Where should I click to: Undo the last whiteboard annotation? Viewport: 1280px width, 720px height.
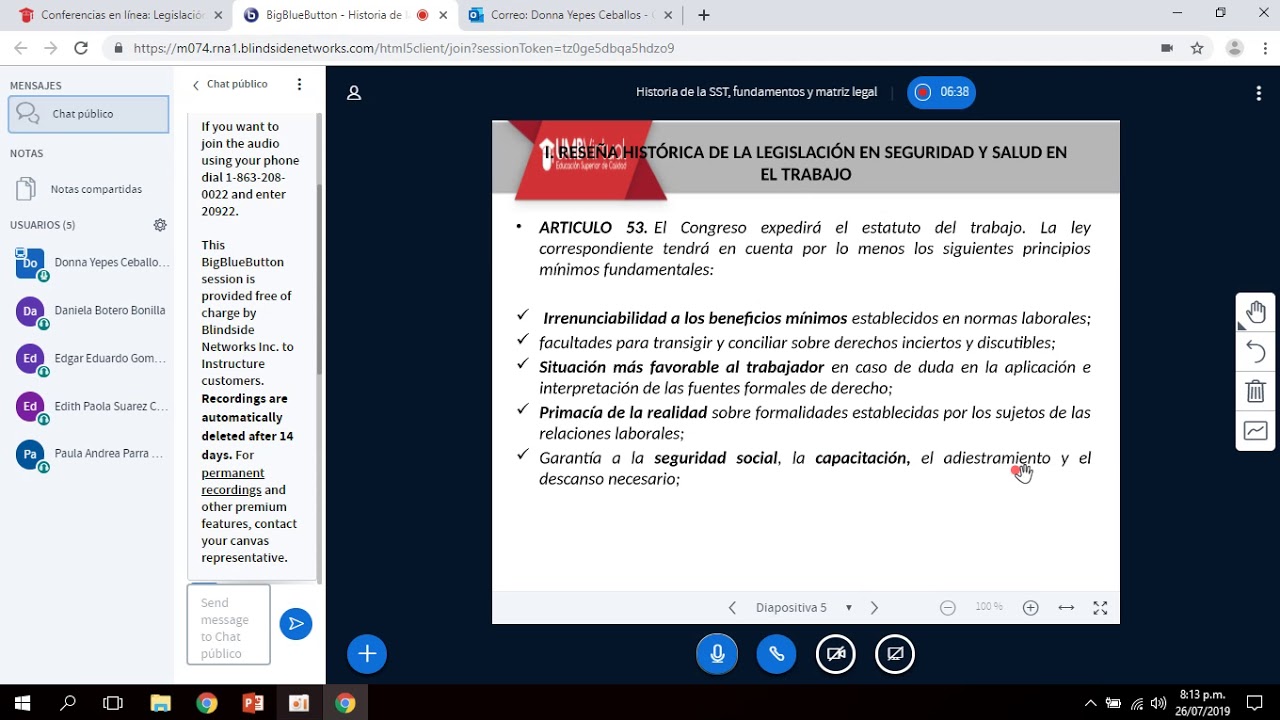(1256, 352)
